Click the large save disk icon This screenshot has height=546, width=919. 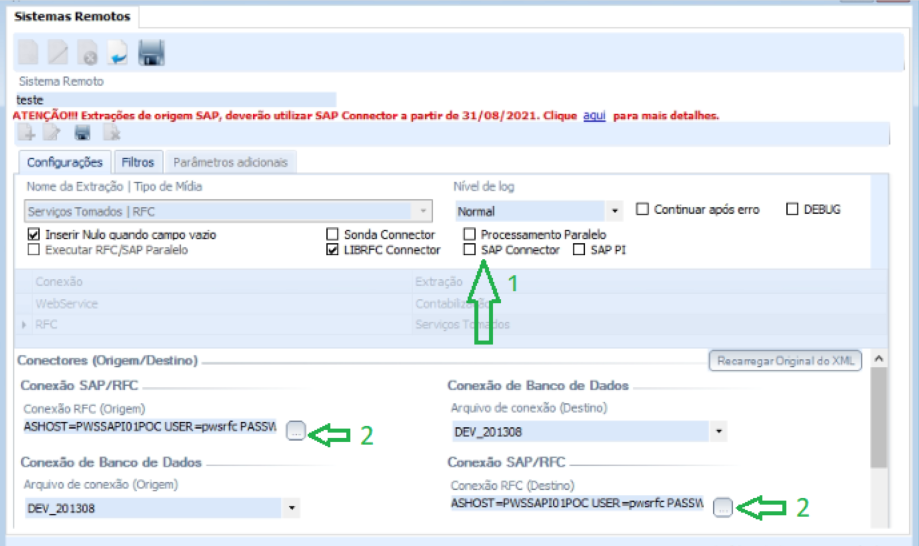click(x=151, y=53)
